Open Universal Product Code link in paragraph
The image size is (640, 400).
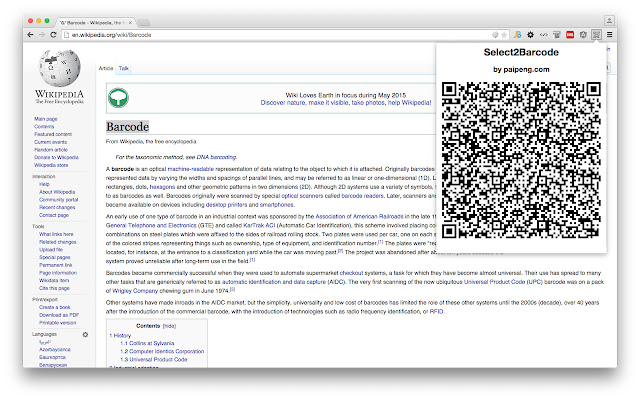[494, 282]
